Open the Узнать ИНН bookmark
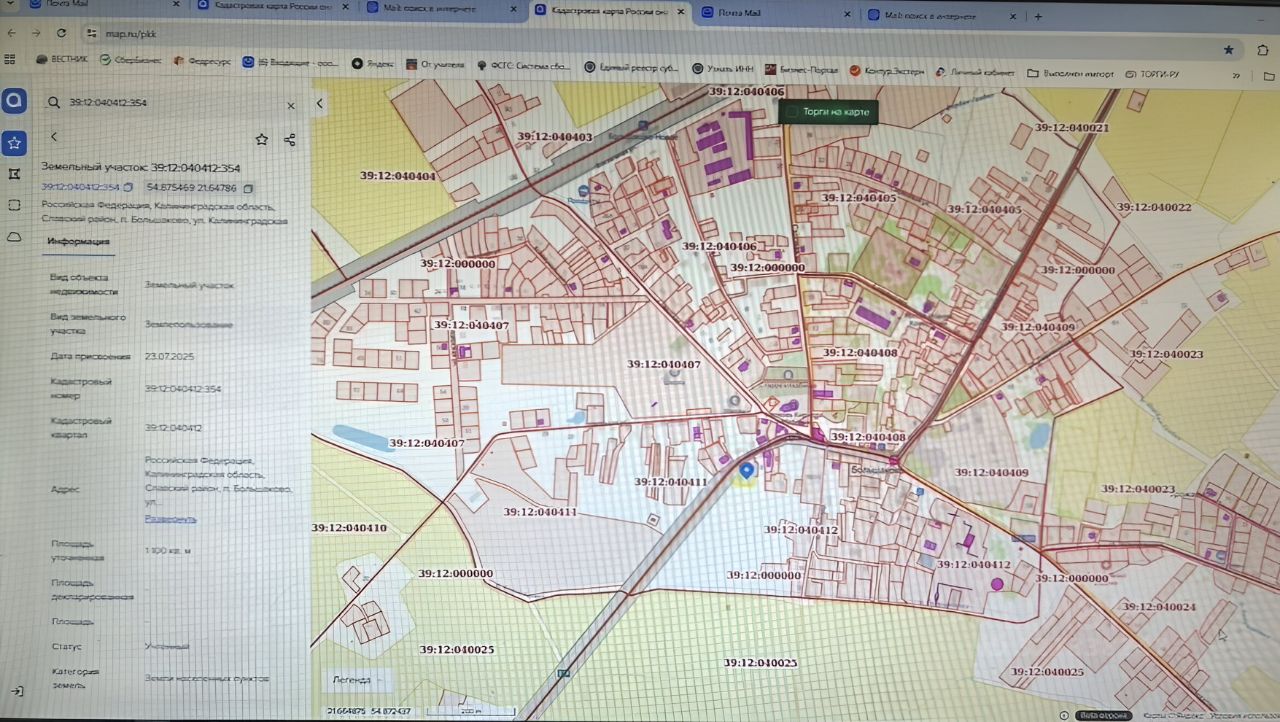1280x722 pixels. tap(722, 69)
